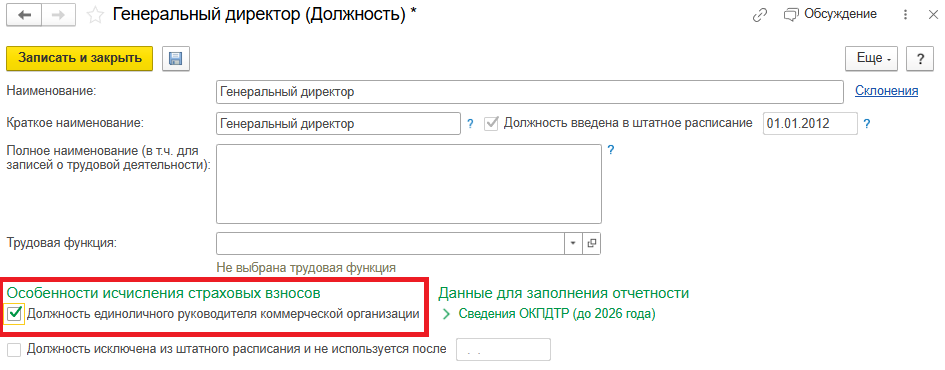Open help with the question mark button
945x370 pixels.
coord(920,58)
